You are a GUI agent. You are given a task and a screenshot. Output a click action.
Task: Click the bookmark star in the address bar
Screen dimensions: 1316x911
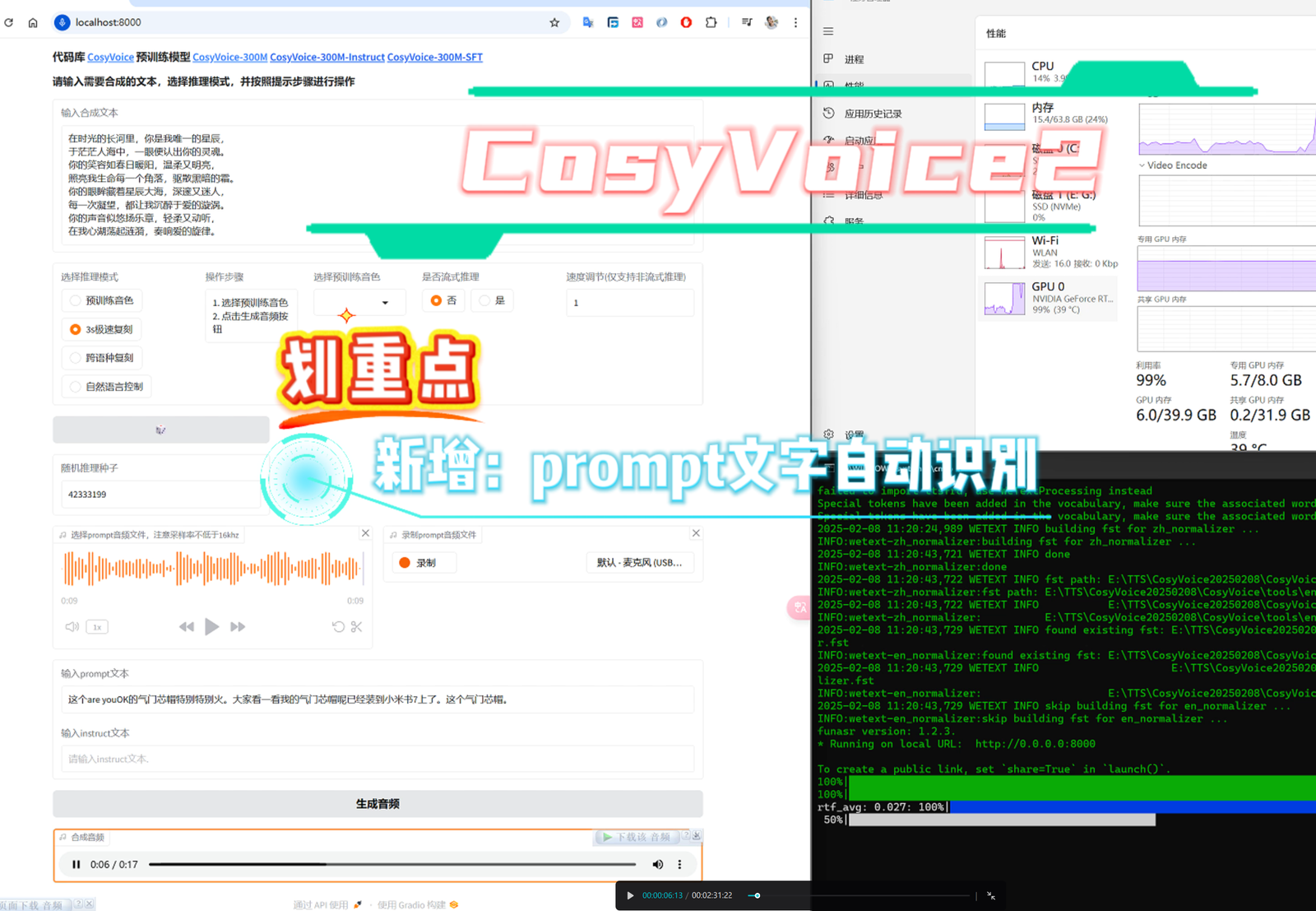coord(554,22)
